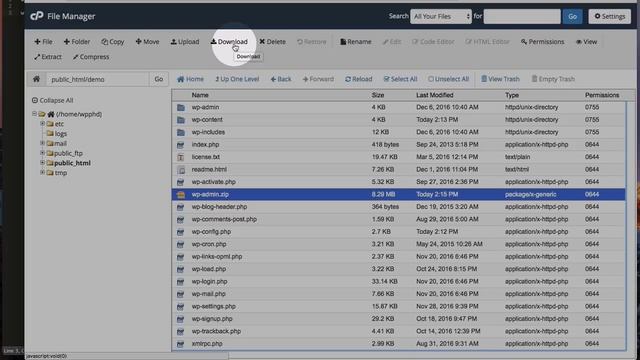
Task: Click the Delete toolbar button
Action: [272, 42]
